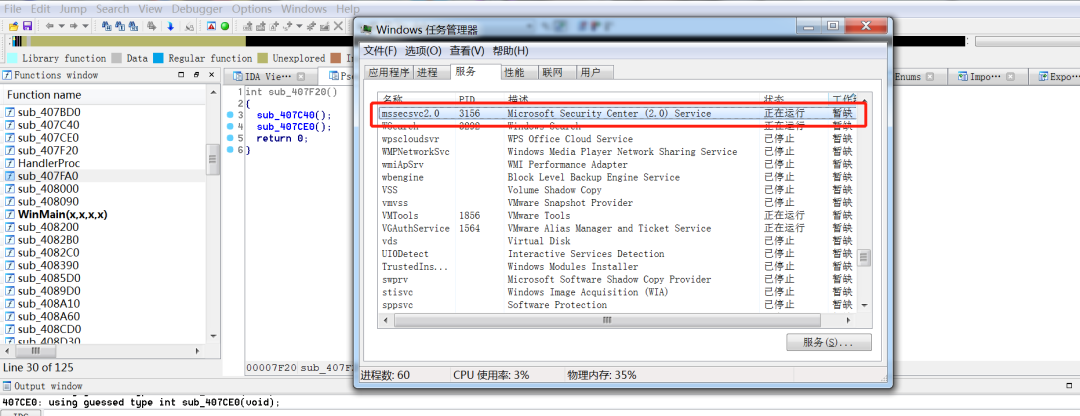
Task: Toggle breakpoint dot on return 0 line
Action: [x=230, y=138]
